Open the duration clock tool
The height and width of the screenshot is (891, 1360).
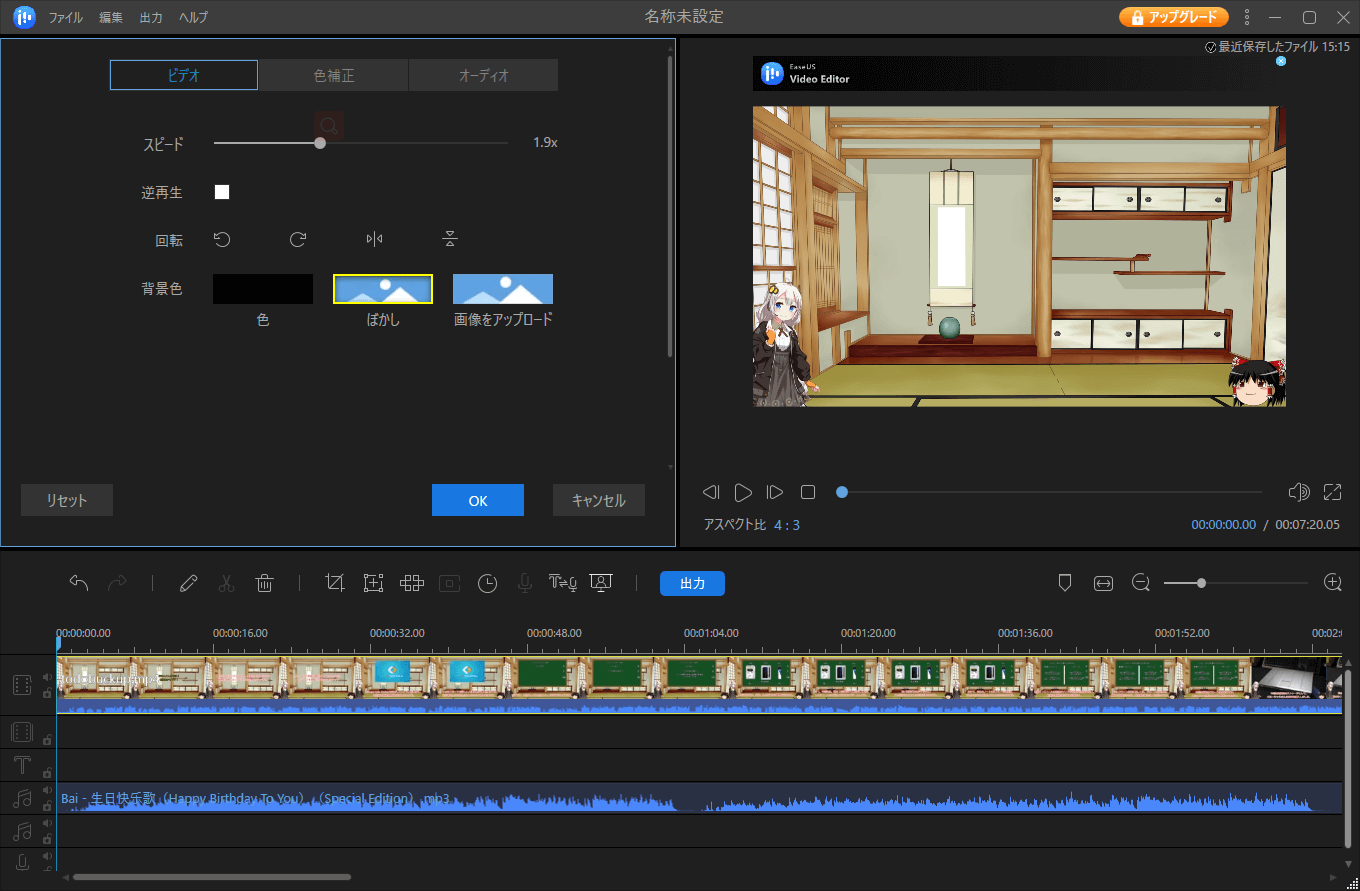tap(487, 583)
